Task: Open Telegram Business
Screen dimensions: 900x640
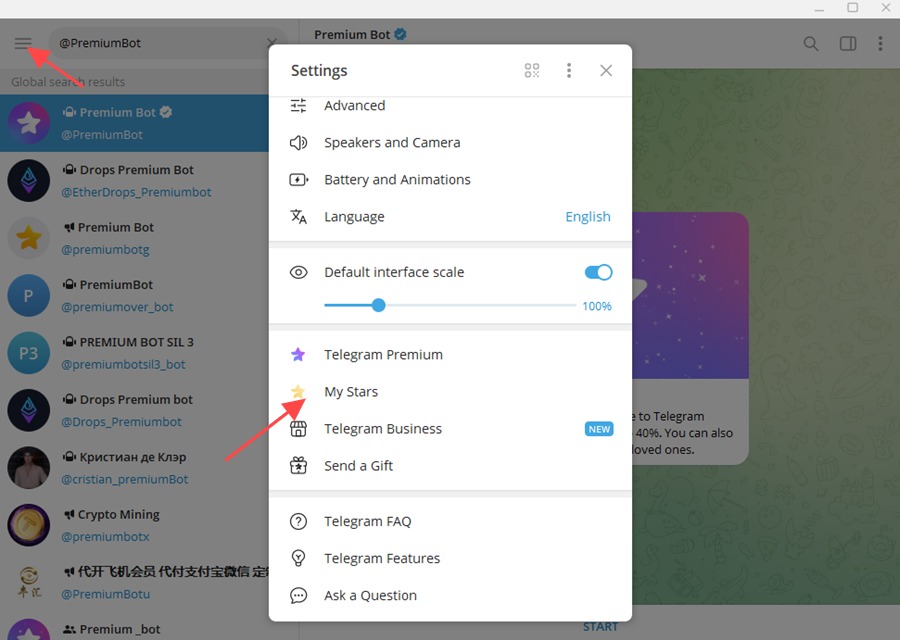Action: (x=450, y=429)
